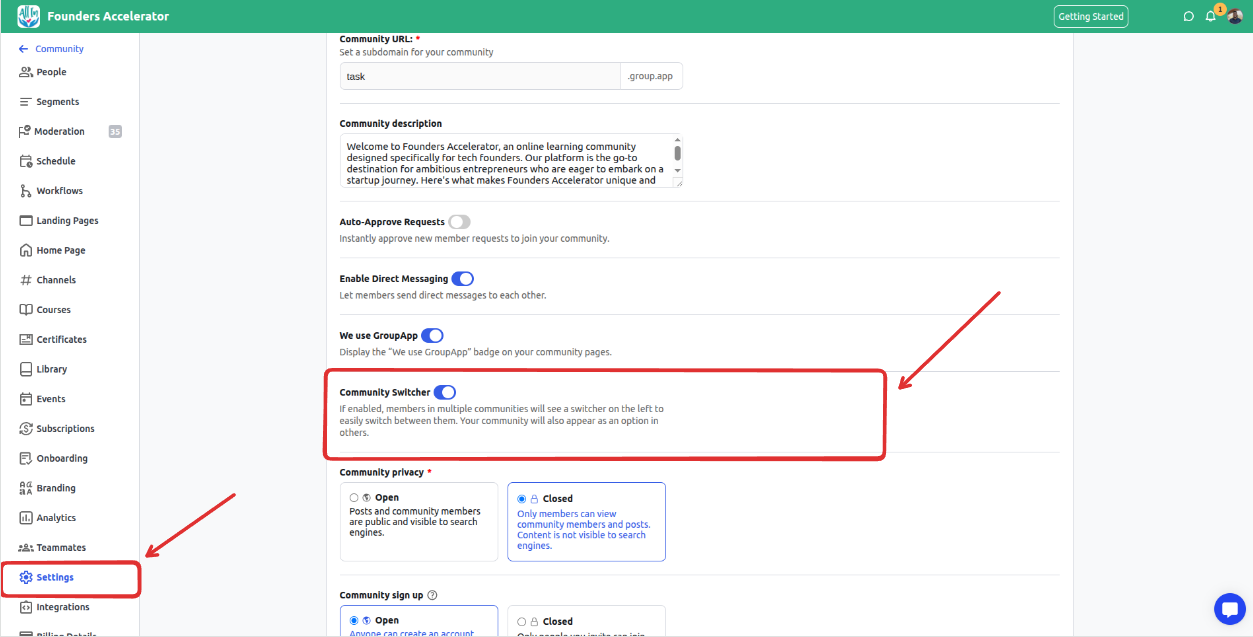Click the back arrow beside Community
This screenshot has width=1253, height=637.
[23, 49]
